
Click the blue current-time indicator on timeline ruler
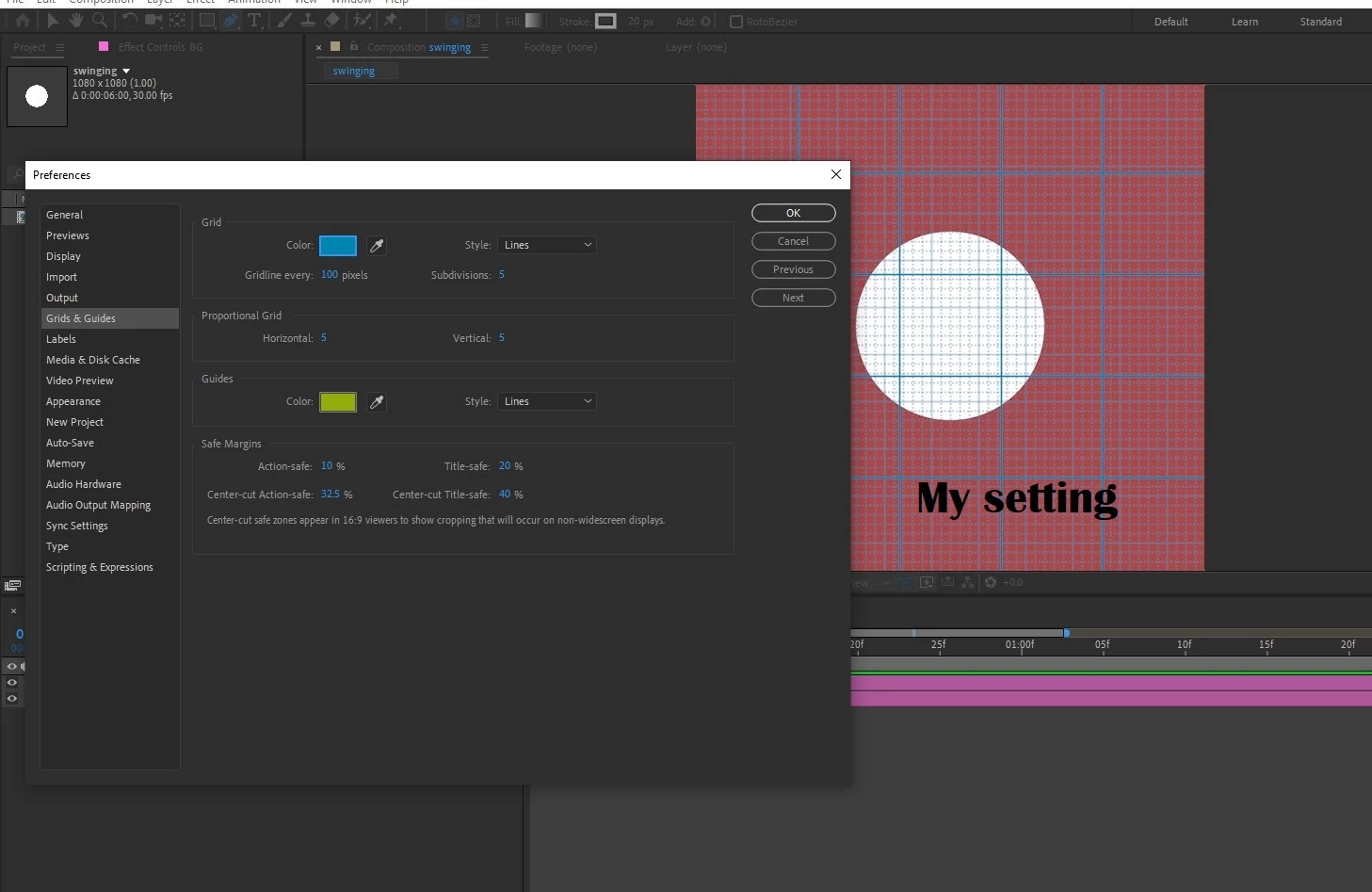tap(1066, 633)
